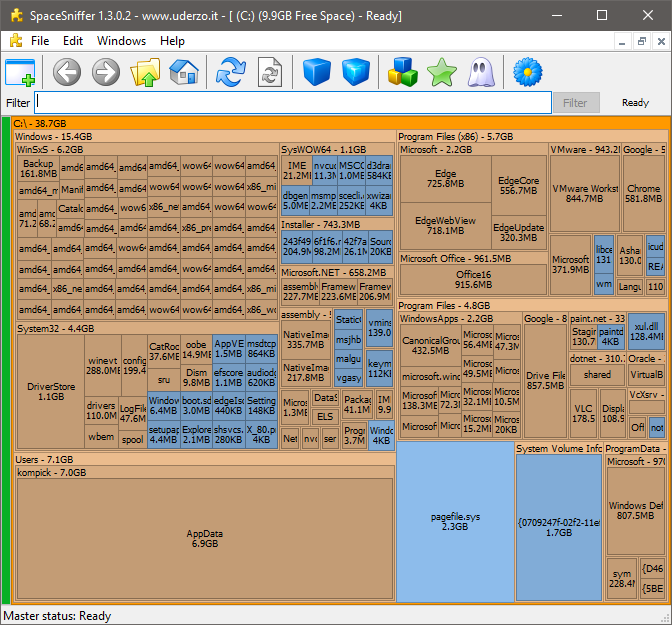672x625 pixels.
Task: Click the Microsoft.NET - 658.2MB header
Action: [336, 273]
